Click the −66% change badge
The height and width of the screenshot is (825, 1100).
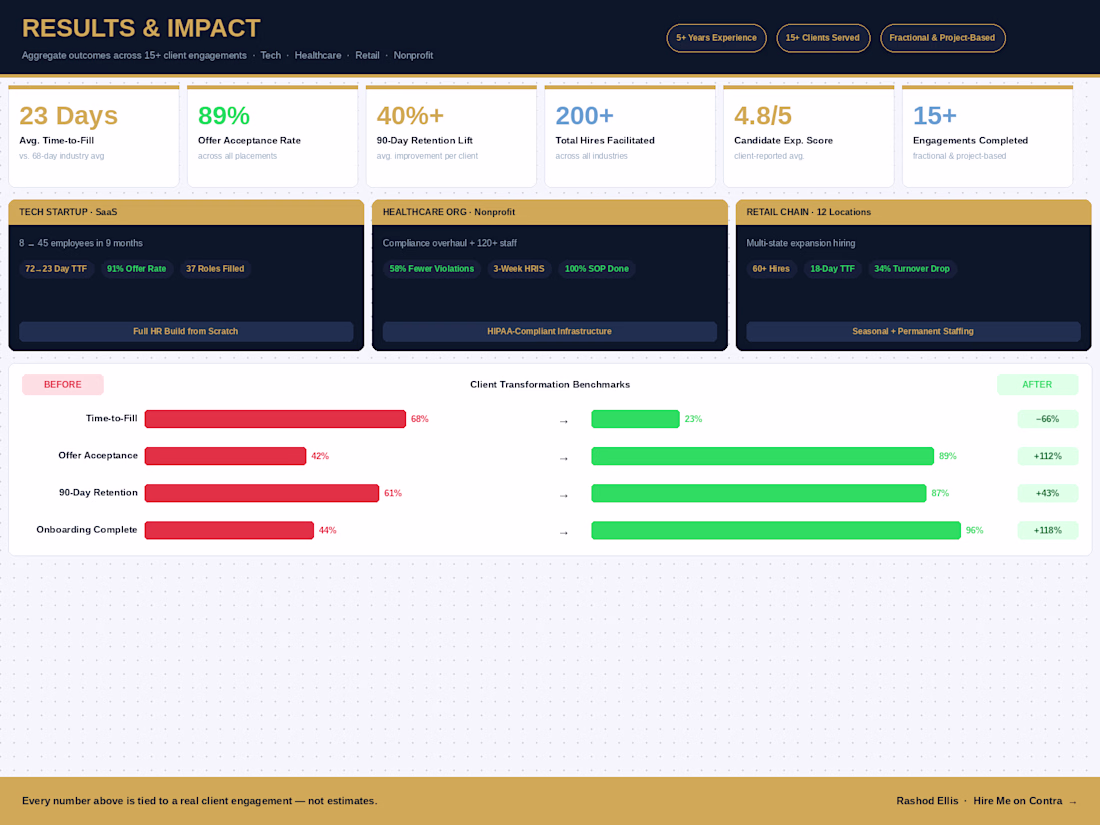[1047, 419]
